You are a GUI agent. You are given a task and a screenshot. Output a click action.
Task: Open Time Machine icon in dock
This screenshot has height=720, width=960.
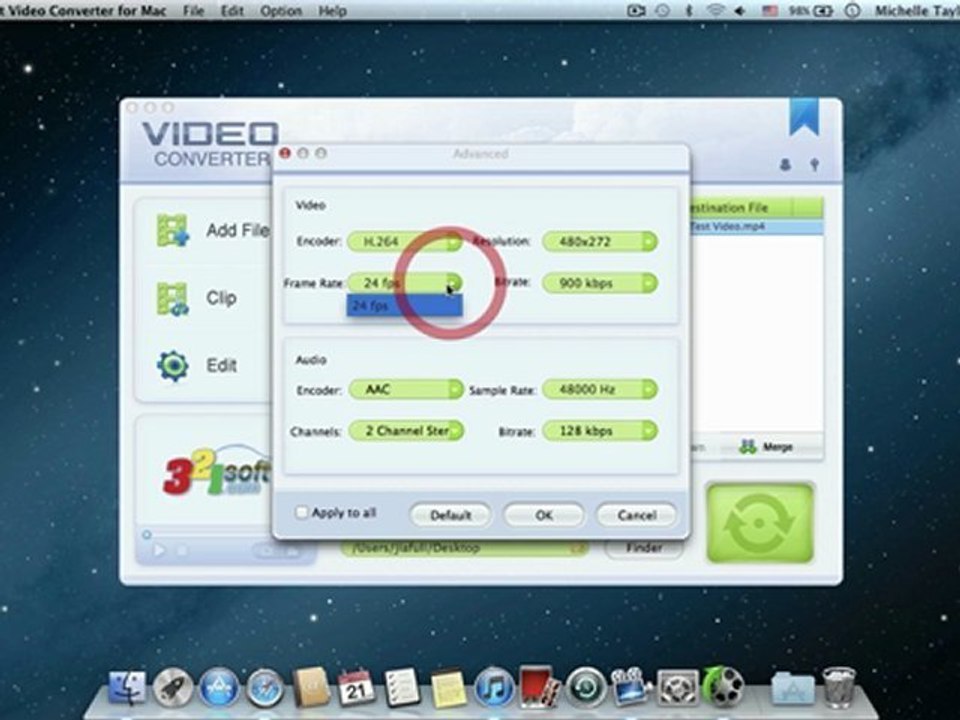click(585, 688)
